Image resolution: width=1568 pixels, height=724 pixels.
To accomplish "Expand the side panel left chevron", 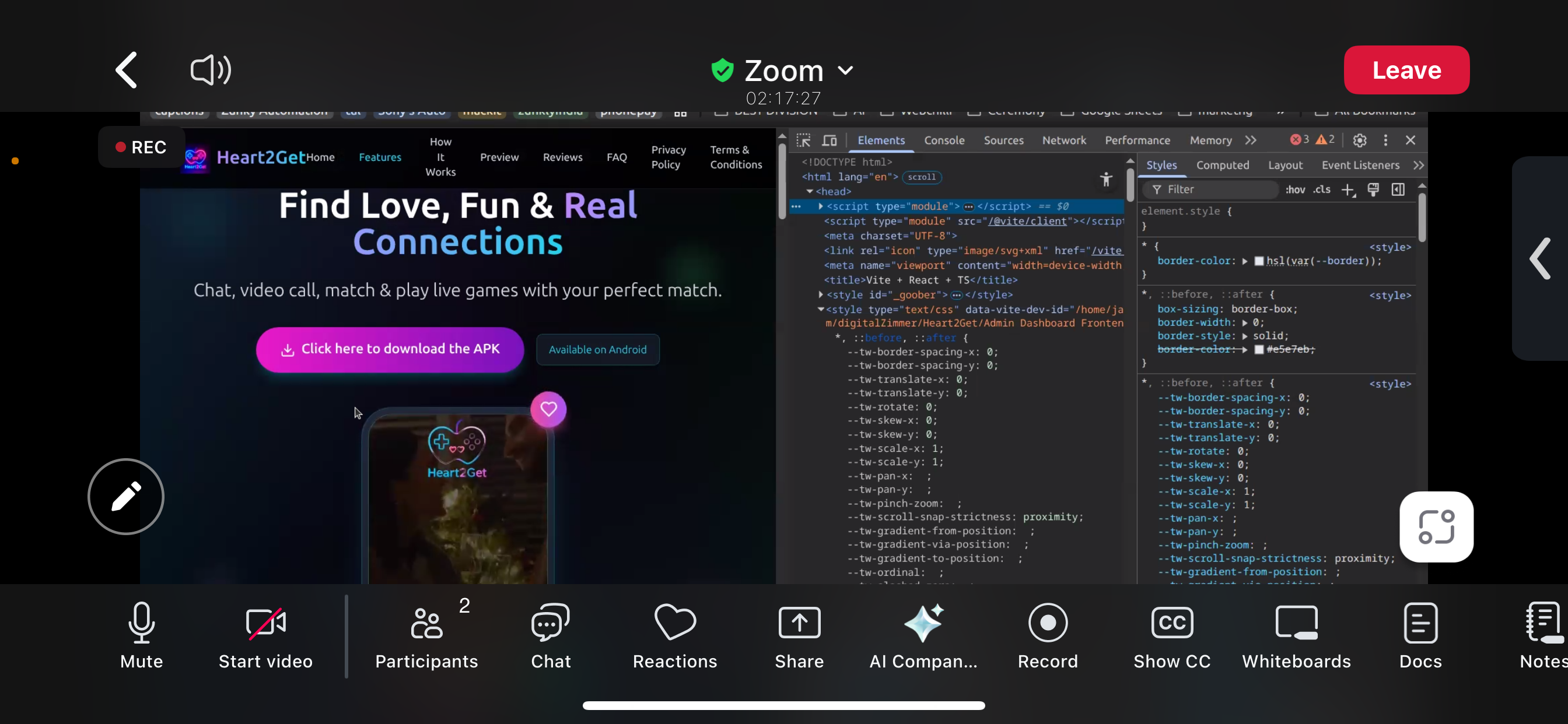I will point(1540,259).
